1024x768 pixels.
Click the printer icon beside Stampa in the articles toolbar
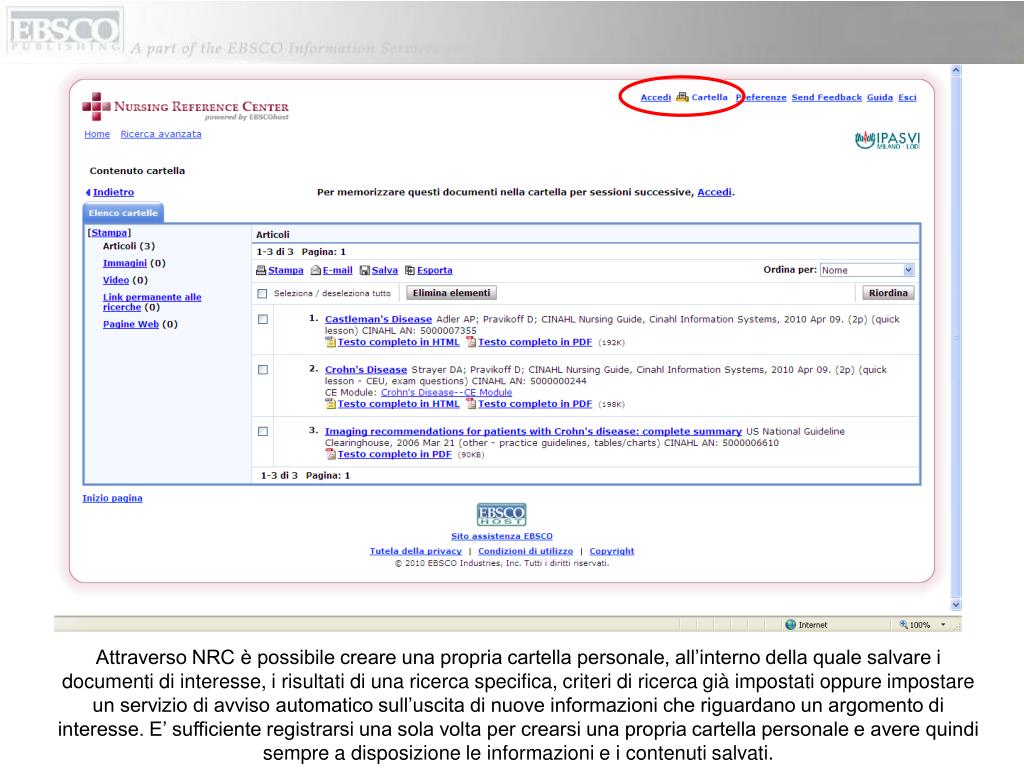[x=261, y=270]
